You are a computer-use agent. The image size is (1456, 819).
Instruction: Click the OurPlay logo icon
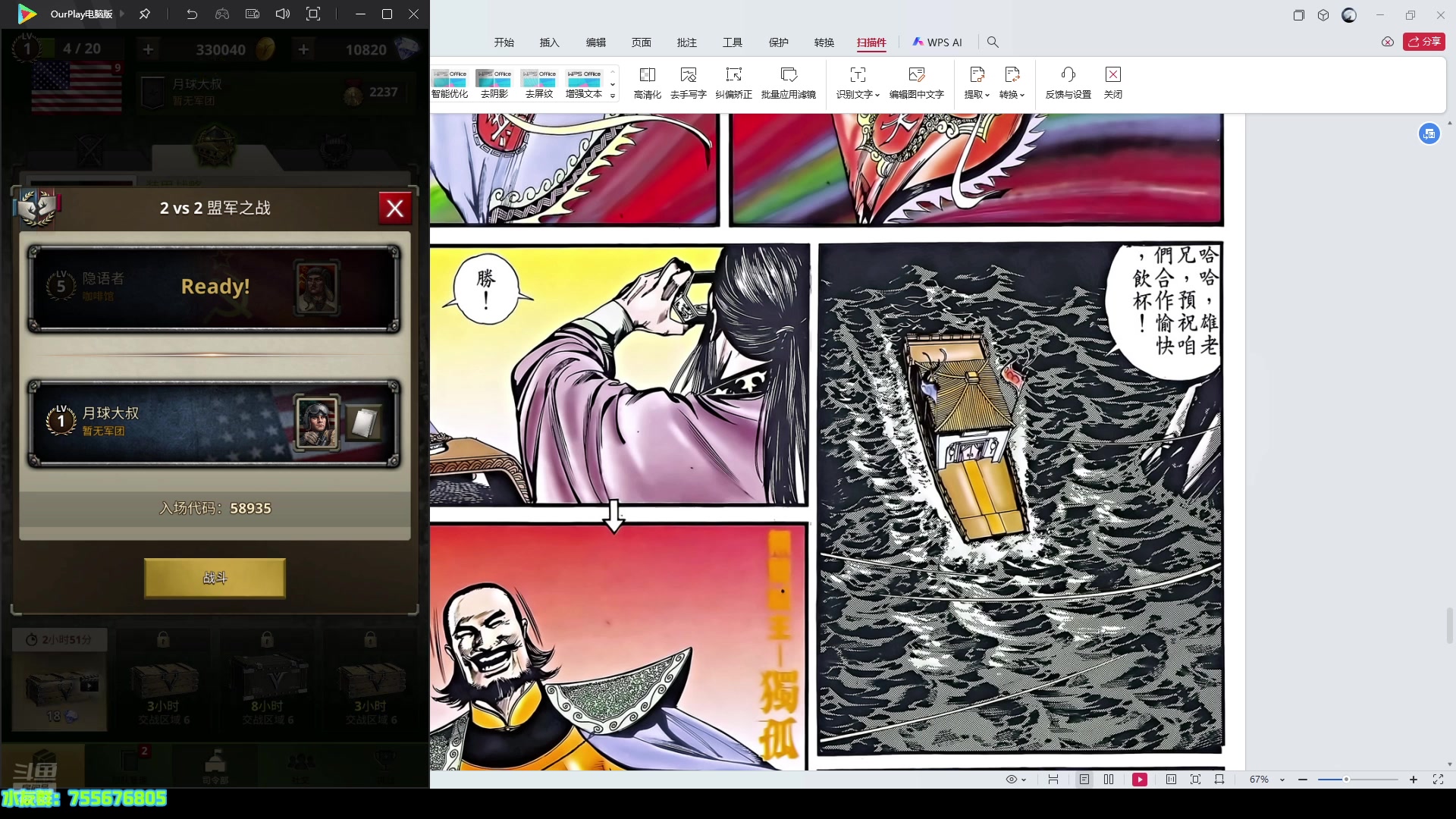point(27,14)
